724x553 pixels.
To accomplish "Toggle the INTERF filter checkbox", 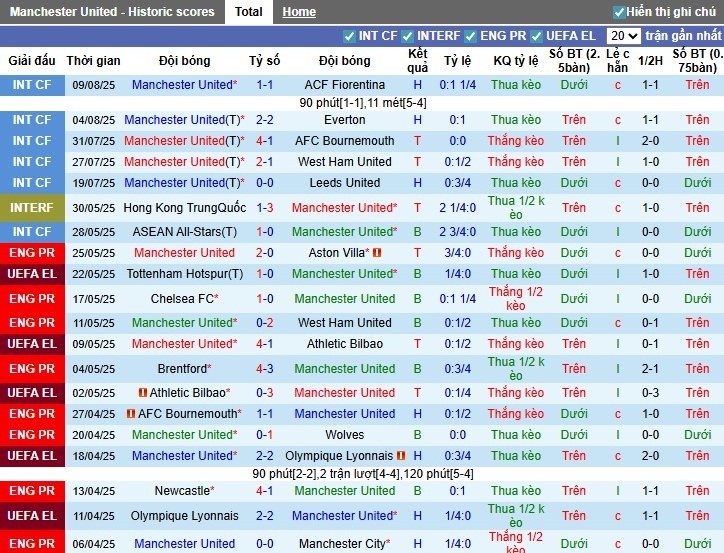I will click(407, 36).
